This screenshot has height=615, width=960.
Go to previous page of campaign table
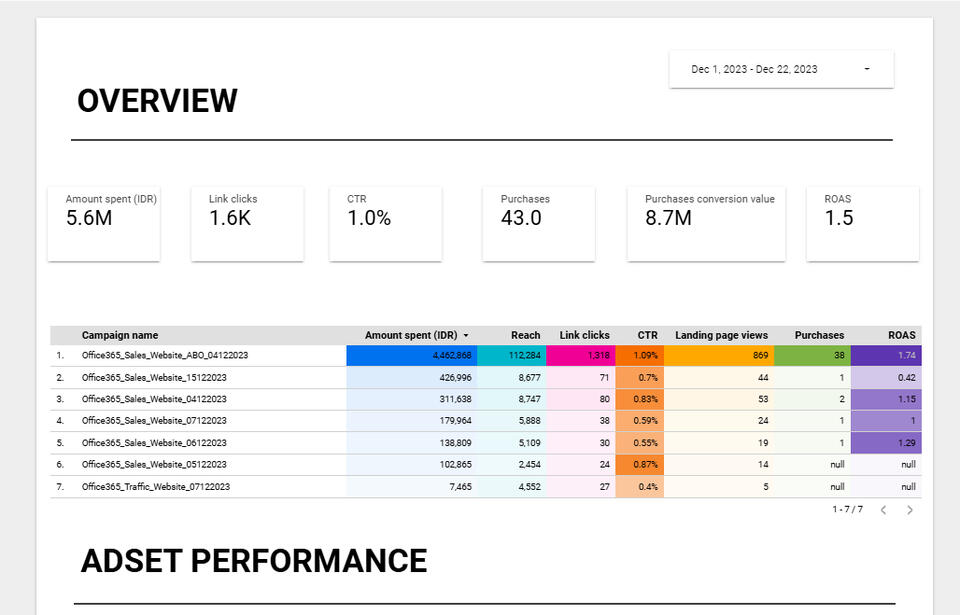pyautogui.click(x=883, y=510)
